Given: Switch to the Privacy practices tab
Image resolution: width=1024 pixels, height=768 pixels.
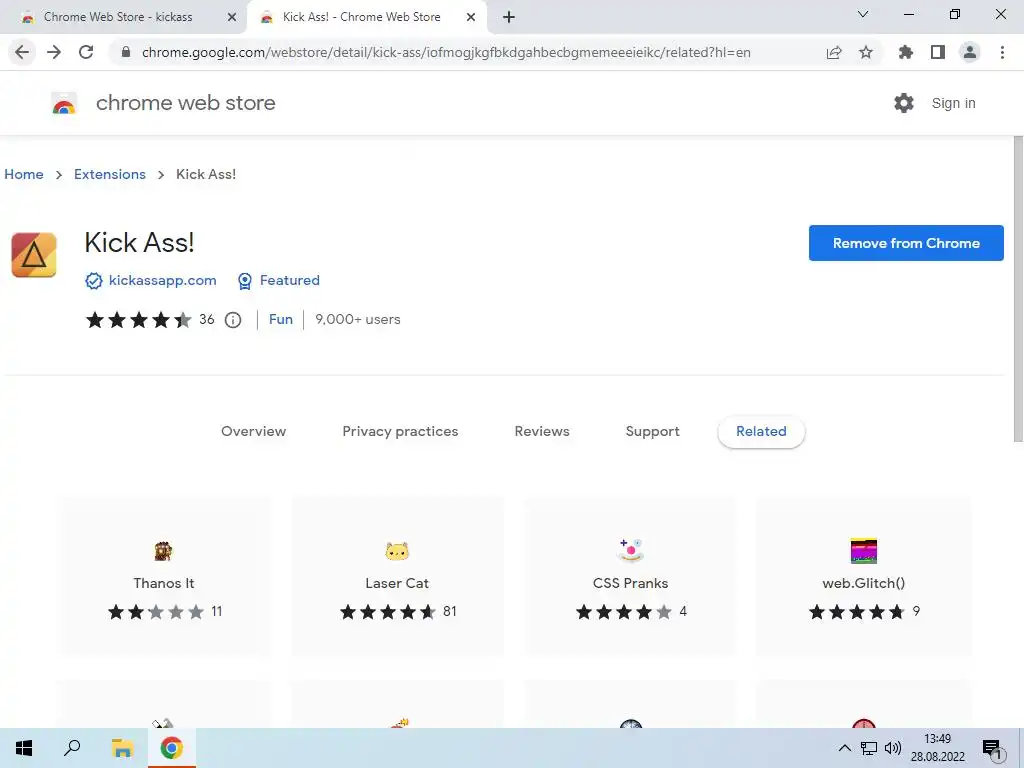Looking at the screenshot, I should pyautogui.click(x=400, y=432).
